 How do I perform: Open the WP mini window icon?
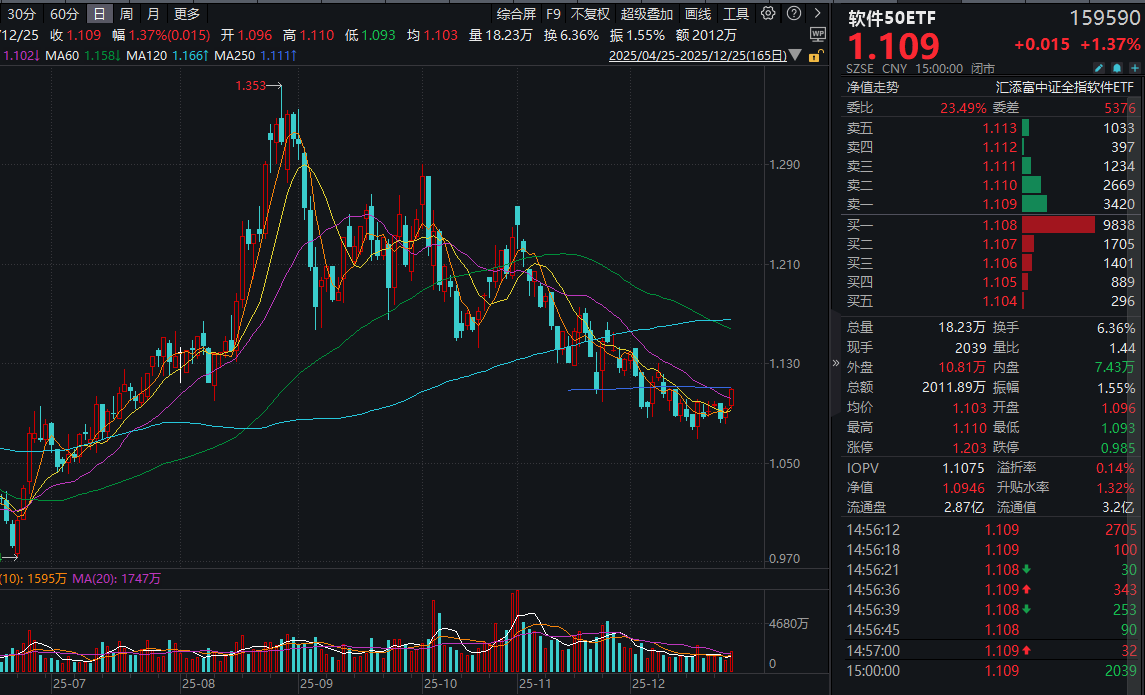click(818, 34)
